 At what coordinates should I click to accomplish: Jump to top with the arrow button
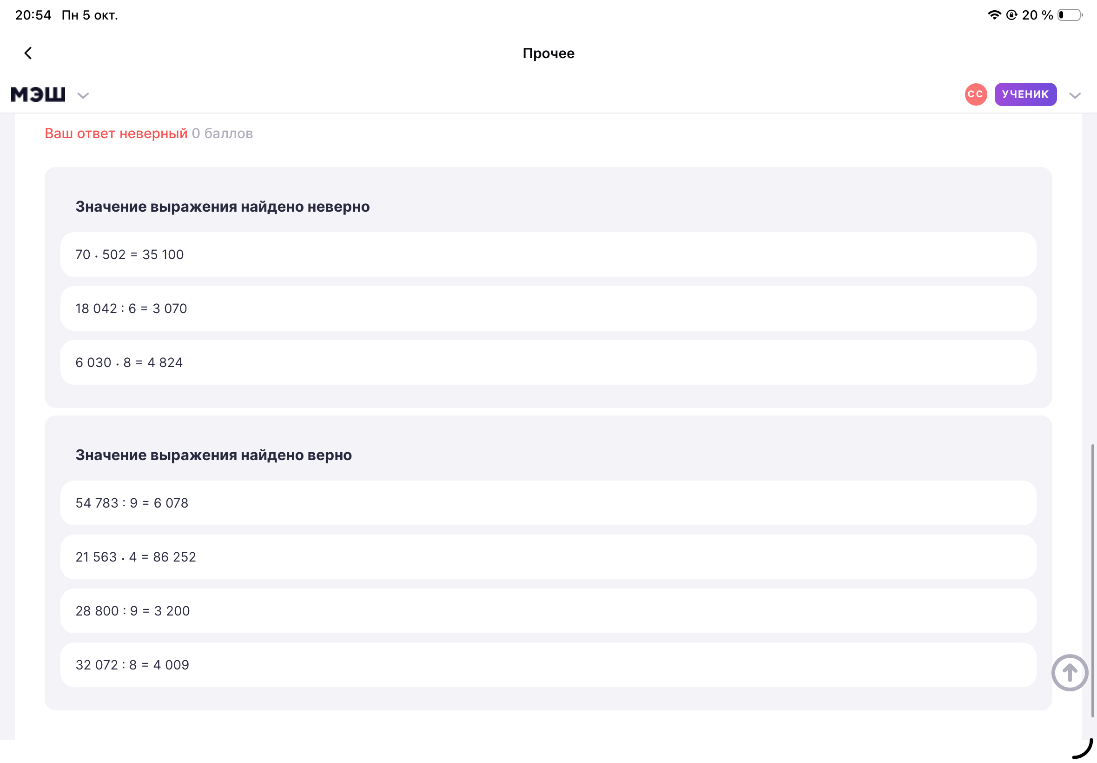(1070, 673)
